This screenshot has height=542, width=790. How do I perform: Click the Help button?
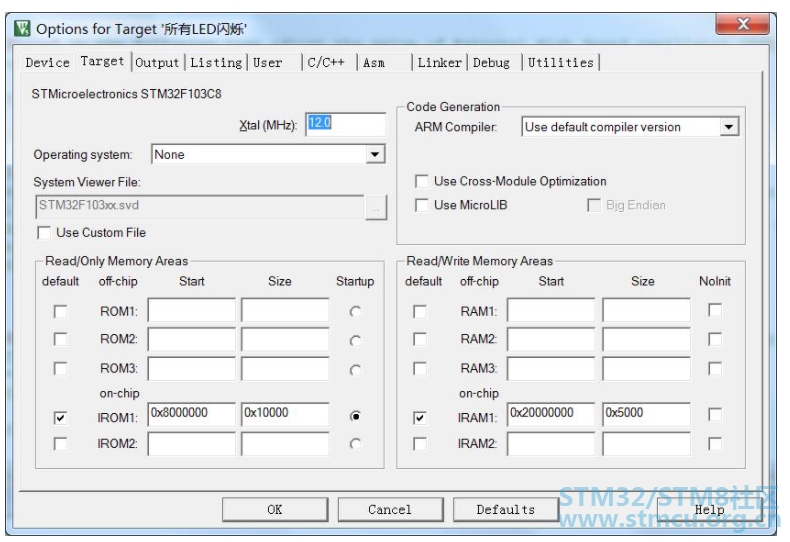pyautogui.click(x=710, y=510)
